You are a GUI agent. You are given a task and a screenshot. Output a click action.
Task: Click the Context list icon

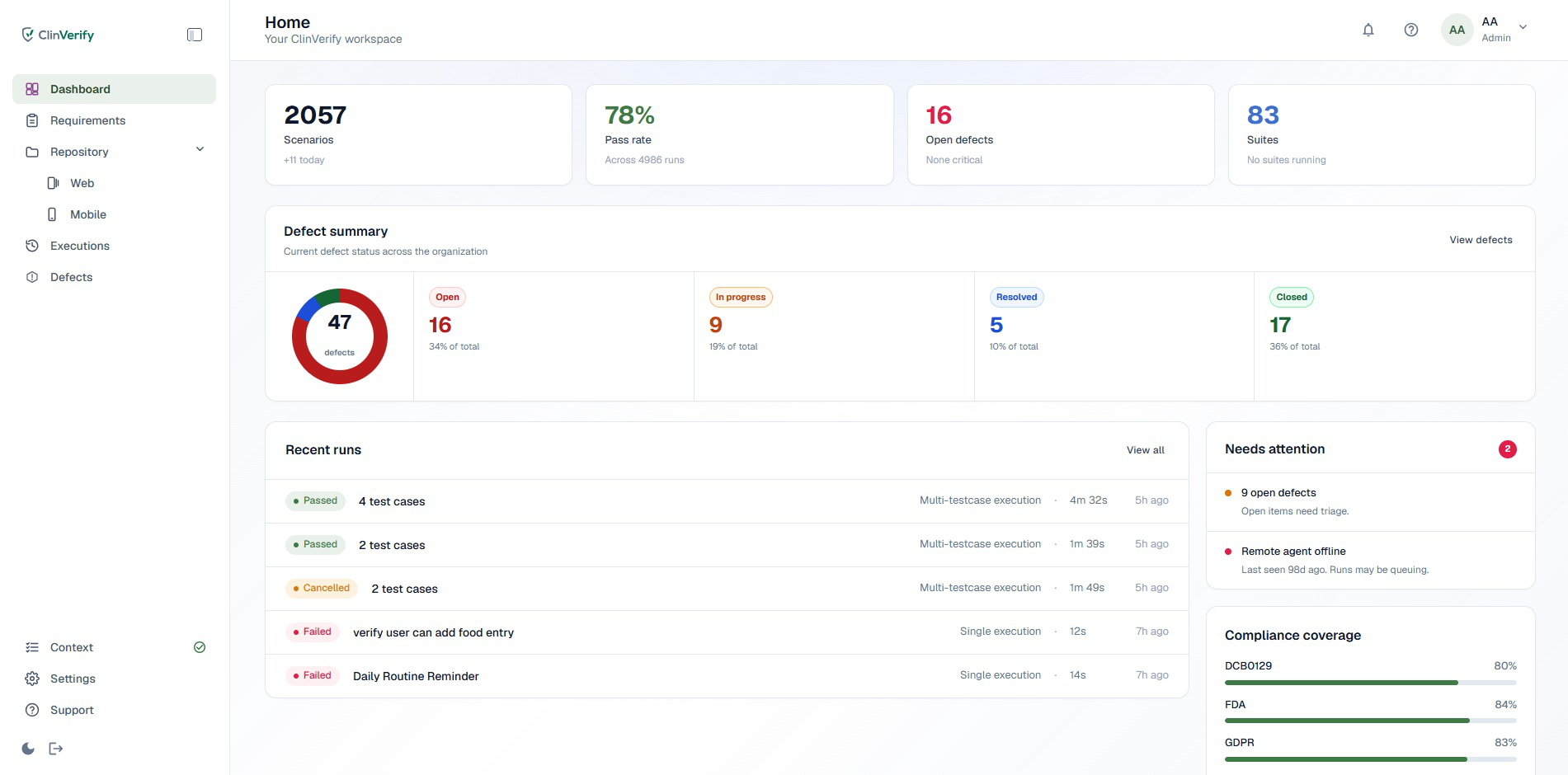tap(32, 647)
